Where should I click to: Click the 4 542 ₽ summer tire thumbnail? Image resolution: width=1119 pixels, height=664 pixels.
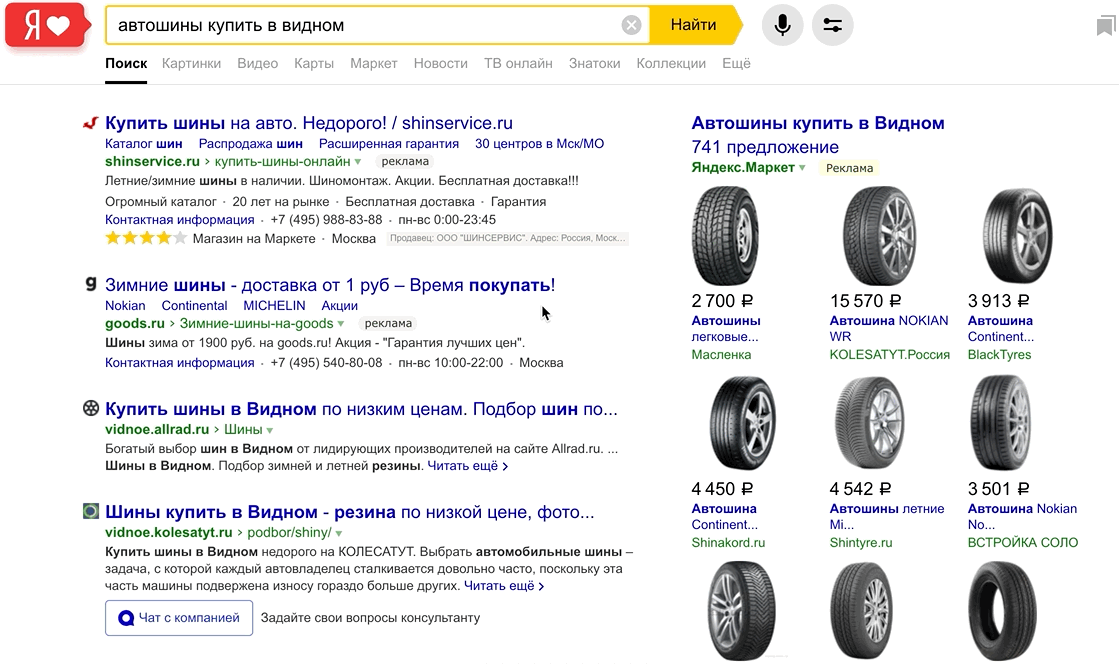point(869,423)
